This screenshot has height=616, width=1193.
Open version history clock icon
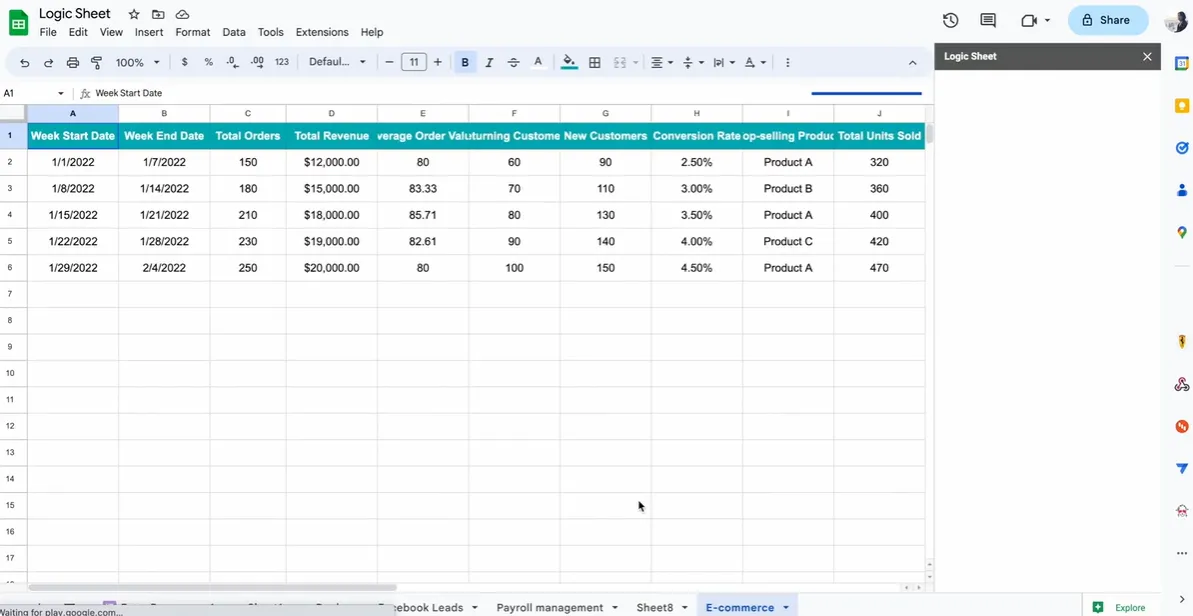coord(950,20)
